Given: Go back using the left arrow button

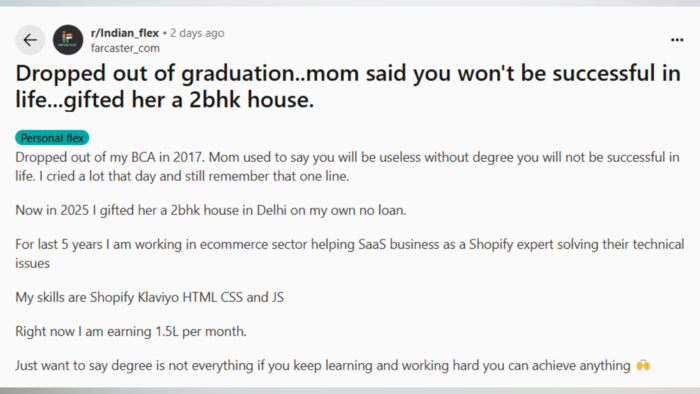Looking at the screenshot, I should tap(30, 40).
